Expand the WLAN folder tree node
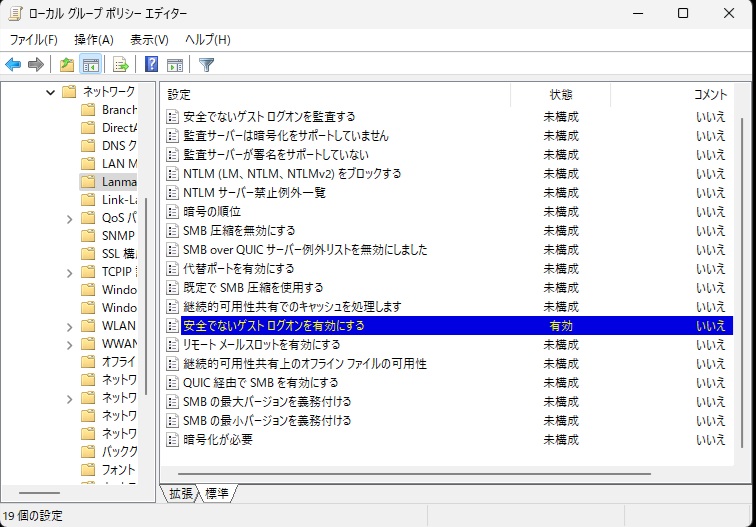 68,326
